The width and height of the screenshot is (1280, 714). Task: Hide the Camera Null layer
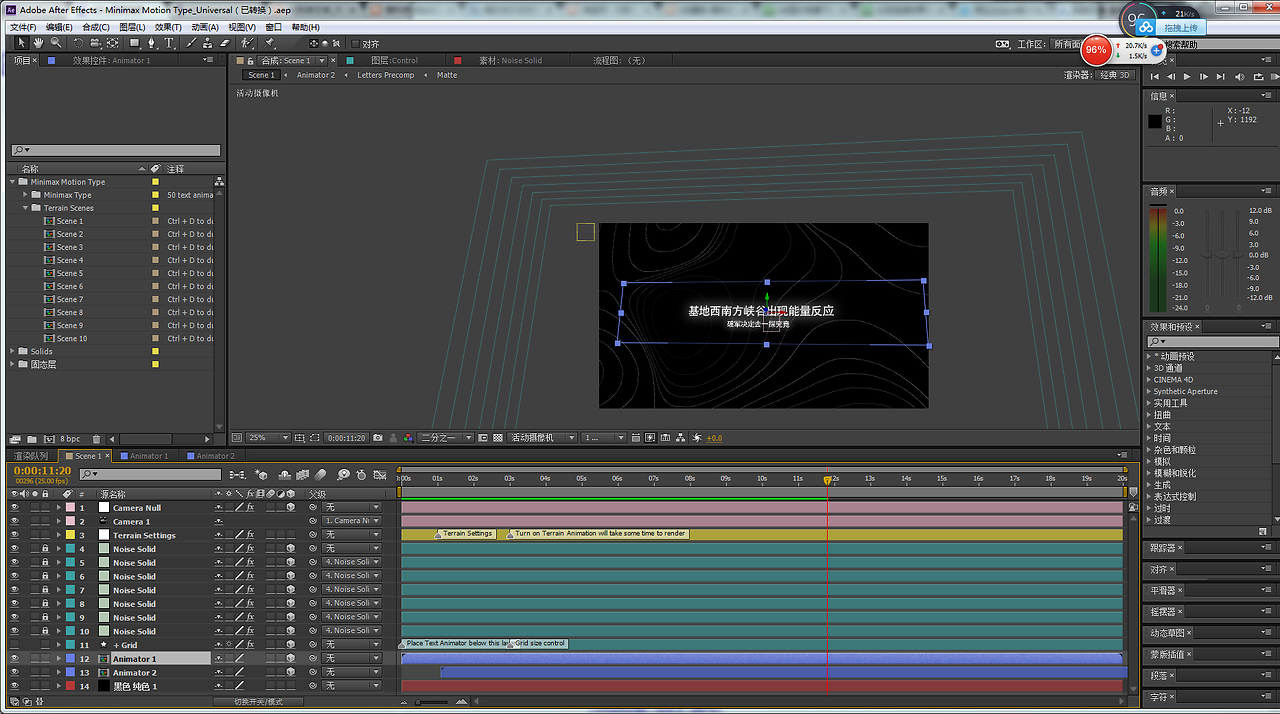tap(15, 508)
